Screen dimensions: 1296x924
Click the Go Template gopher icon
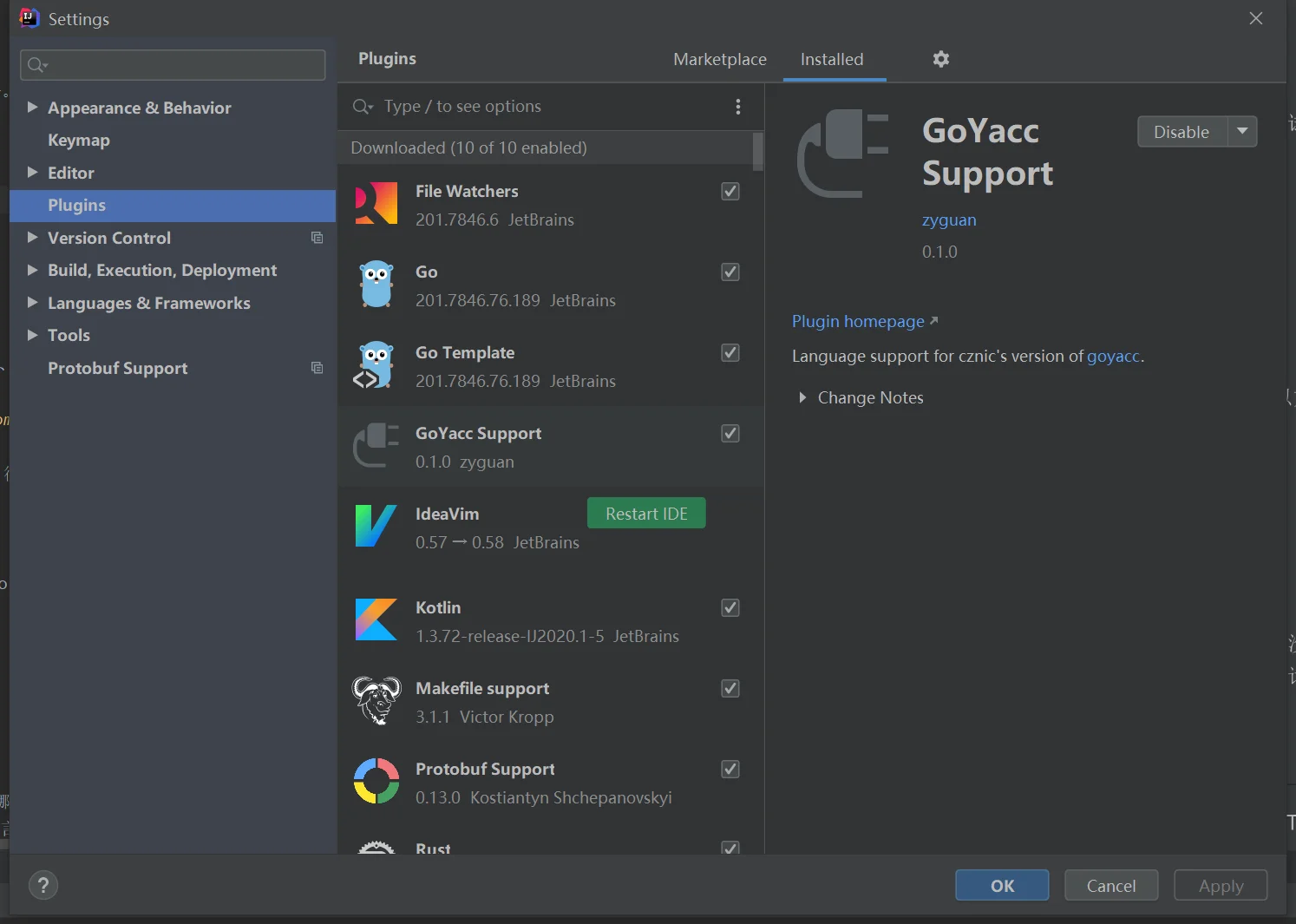click(x=376, y=364)
